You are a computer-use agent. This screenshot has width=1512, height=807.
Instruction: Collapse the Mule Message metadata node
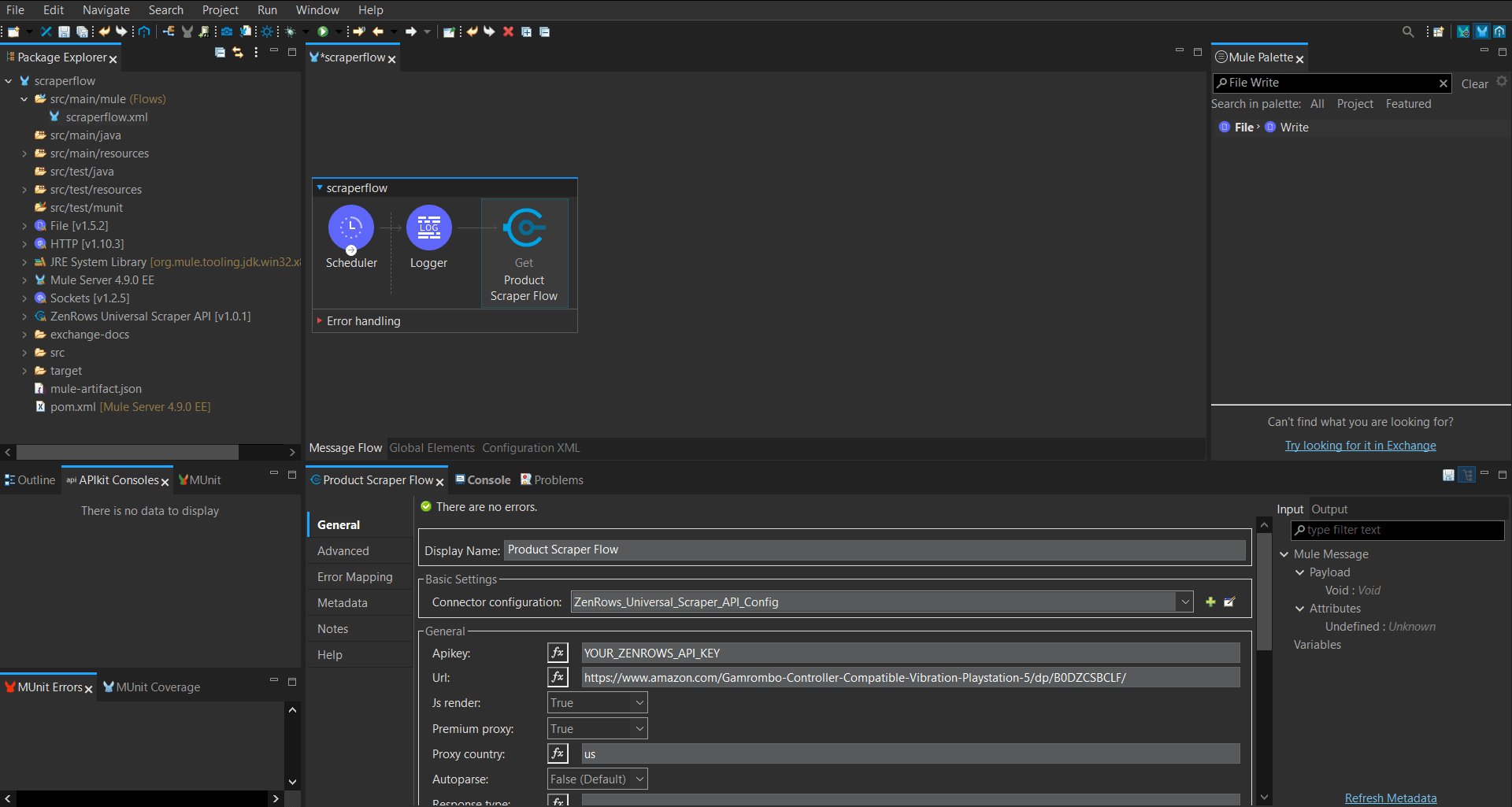click(x=1284, y=554)
